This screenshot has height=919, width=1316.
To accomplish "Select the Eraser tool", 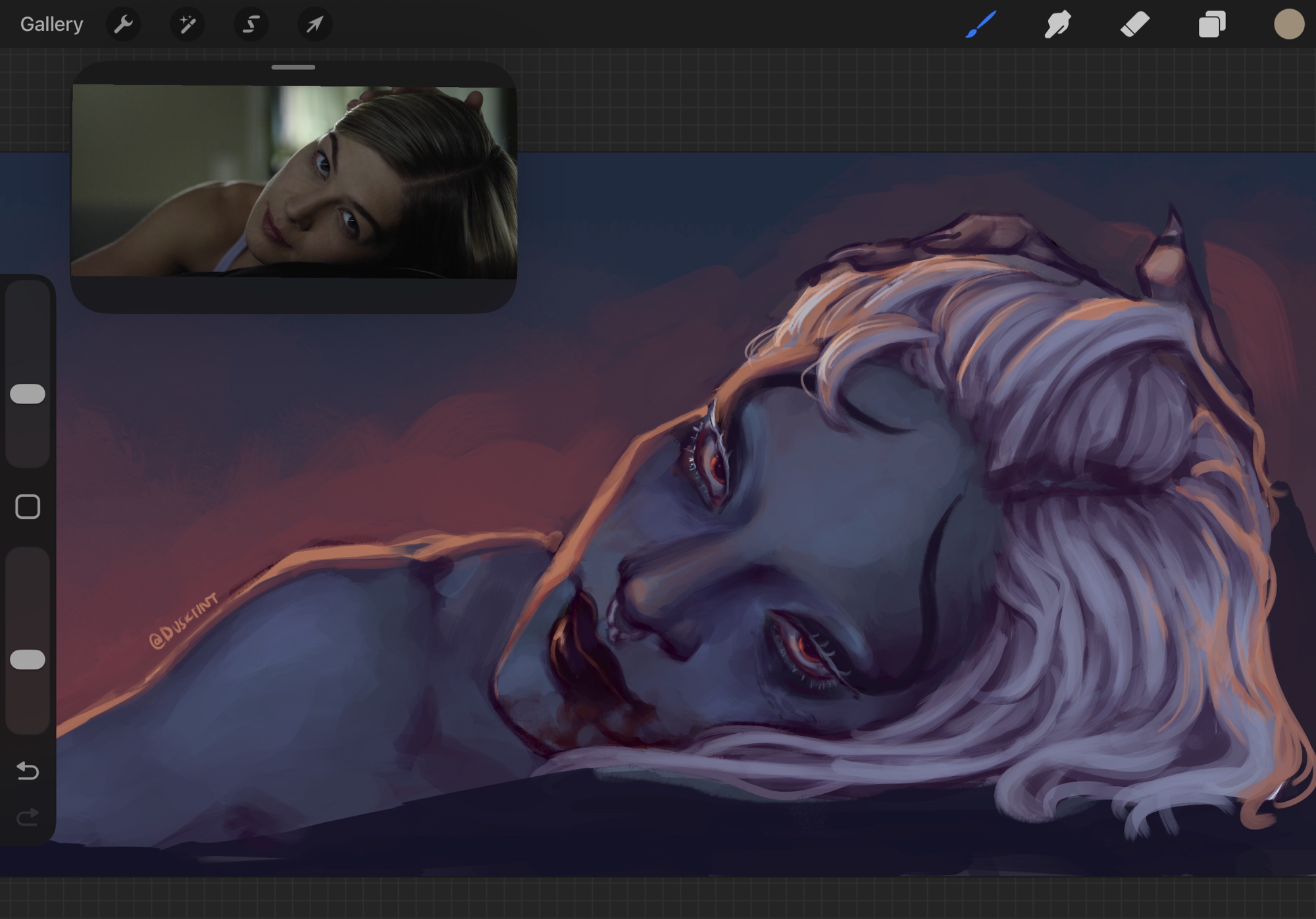I will click(x=1134, y=24).
